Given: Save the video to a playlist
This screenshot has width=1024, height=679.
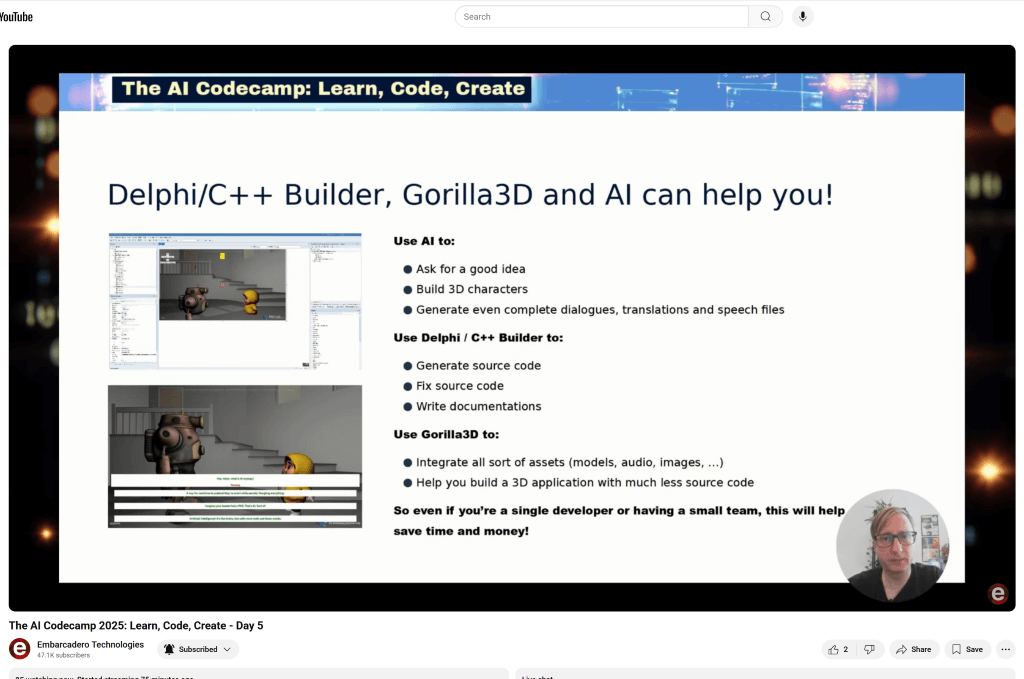Looking at the screenshot, I should tap(967, 650).
